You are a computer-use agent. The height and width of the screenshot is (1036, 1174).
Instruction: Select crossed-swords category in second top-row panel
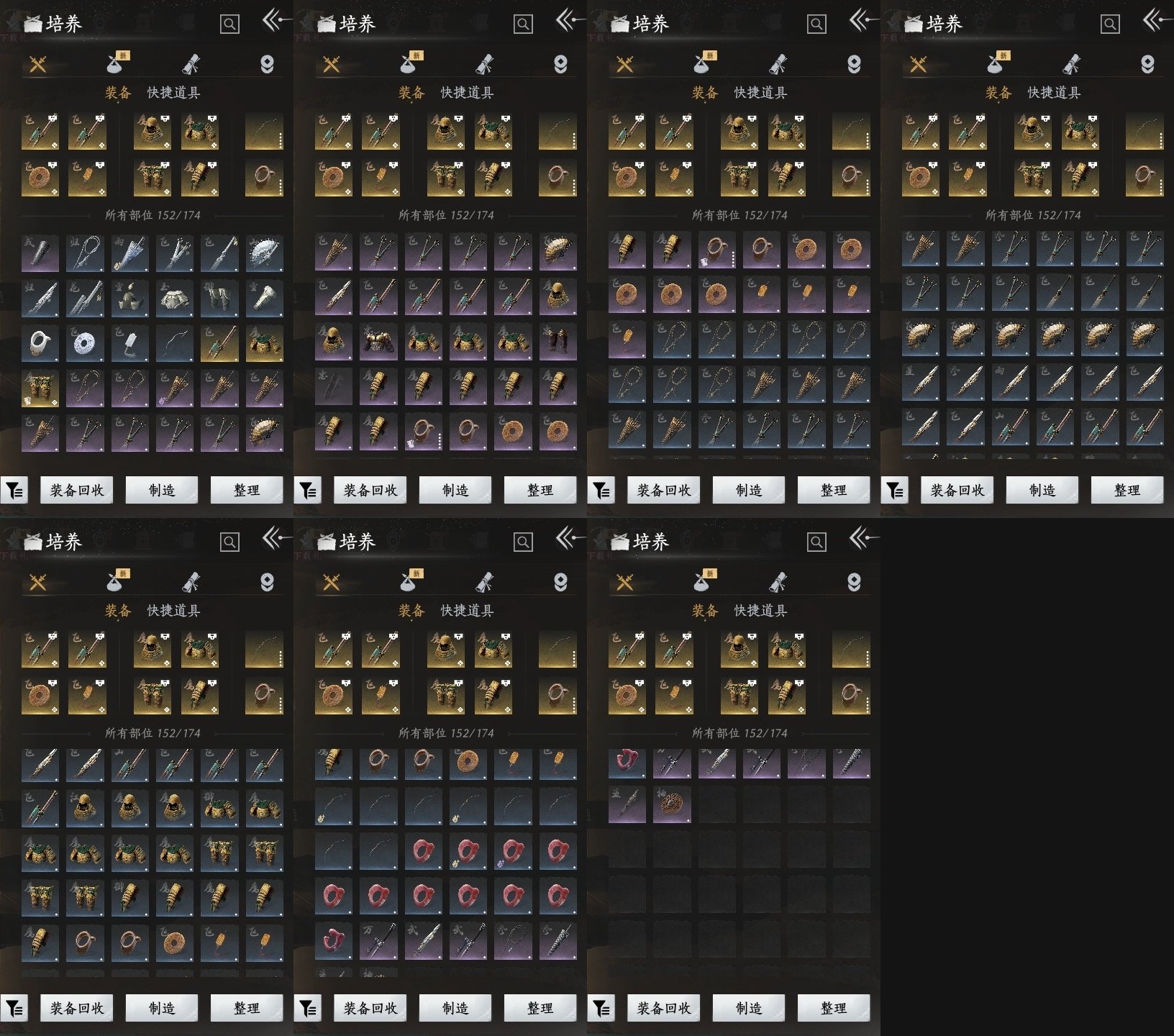coord(331,65)
